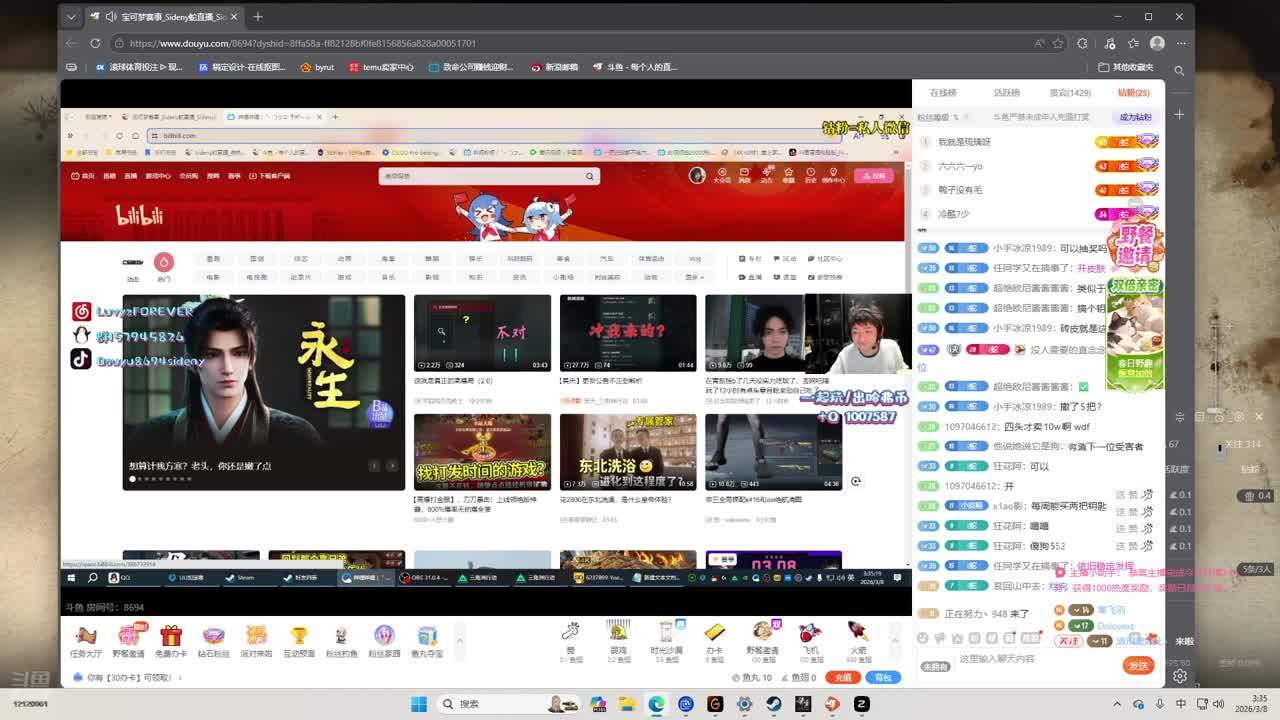The image size is (1280, 720).
Task: Open the browser tab list dropdown
Action: coord(71,17)
